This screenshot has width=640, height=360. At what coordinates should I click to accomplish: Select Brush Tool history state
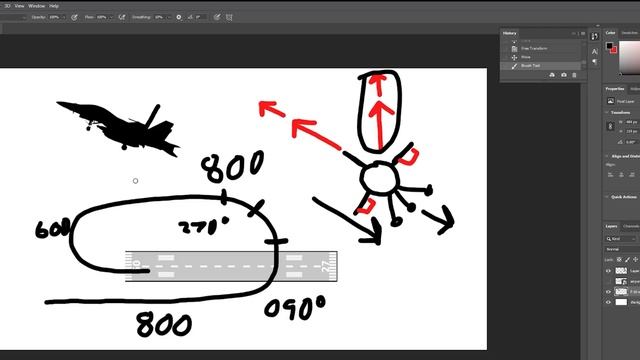tap(541, 66)
